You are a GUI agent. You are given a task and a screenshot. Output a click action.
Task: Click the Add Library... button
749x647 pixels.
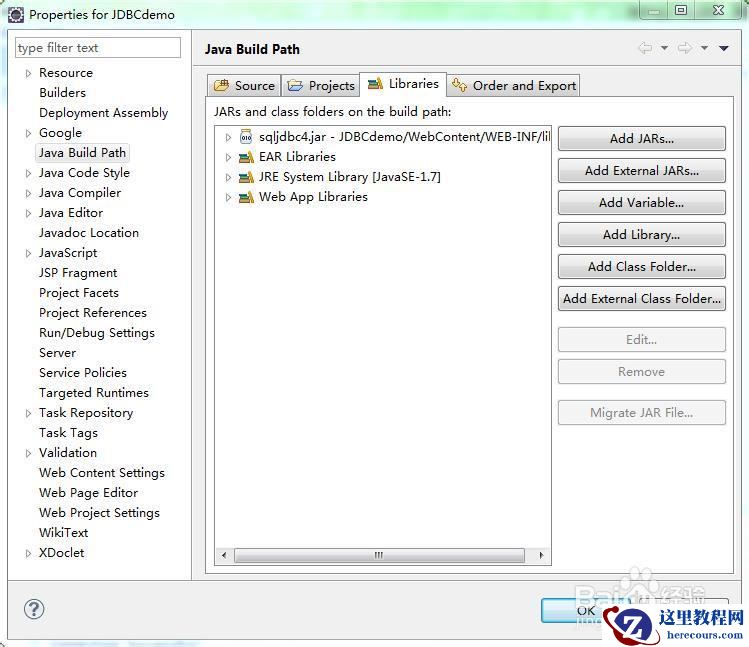(x=642, y=235)
